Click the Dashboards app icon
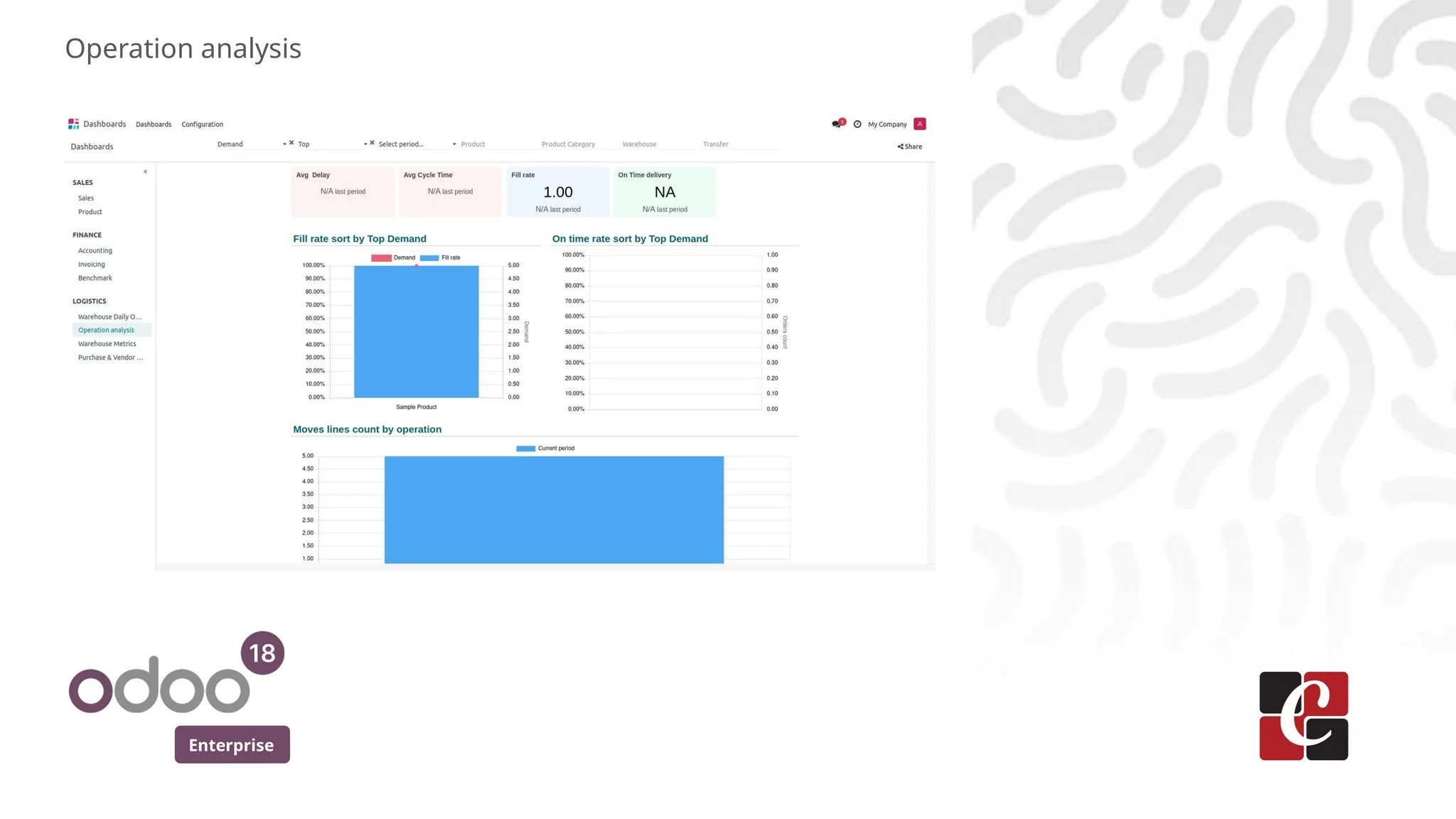This screenshot has width=1456, height=819. [x=73, y=124]
